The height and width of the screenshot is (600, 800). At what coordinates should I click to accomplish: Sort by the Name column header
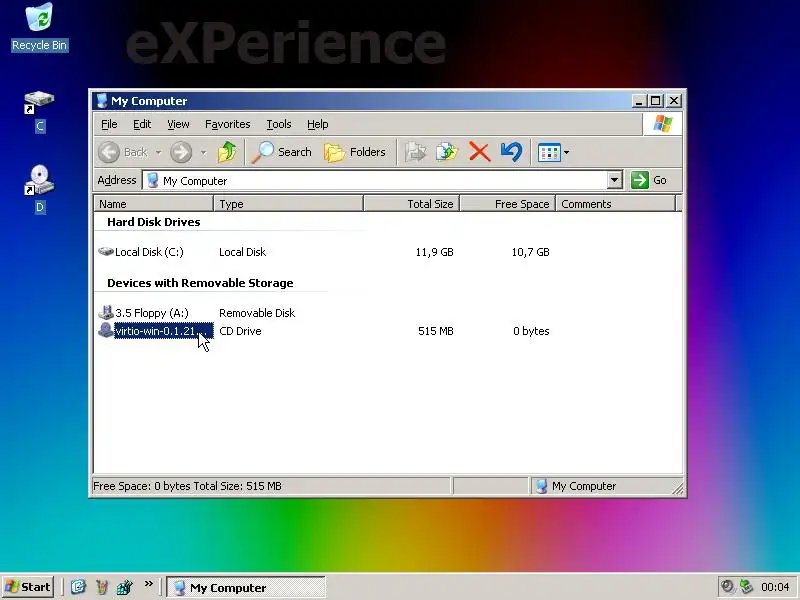[x=154, y=204]
